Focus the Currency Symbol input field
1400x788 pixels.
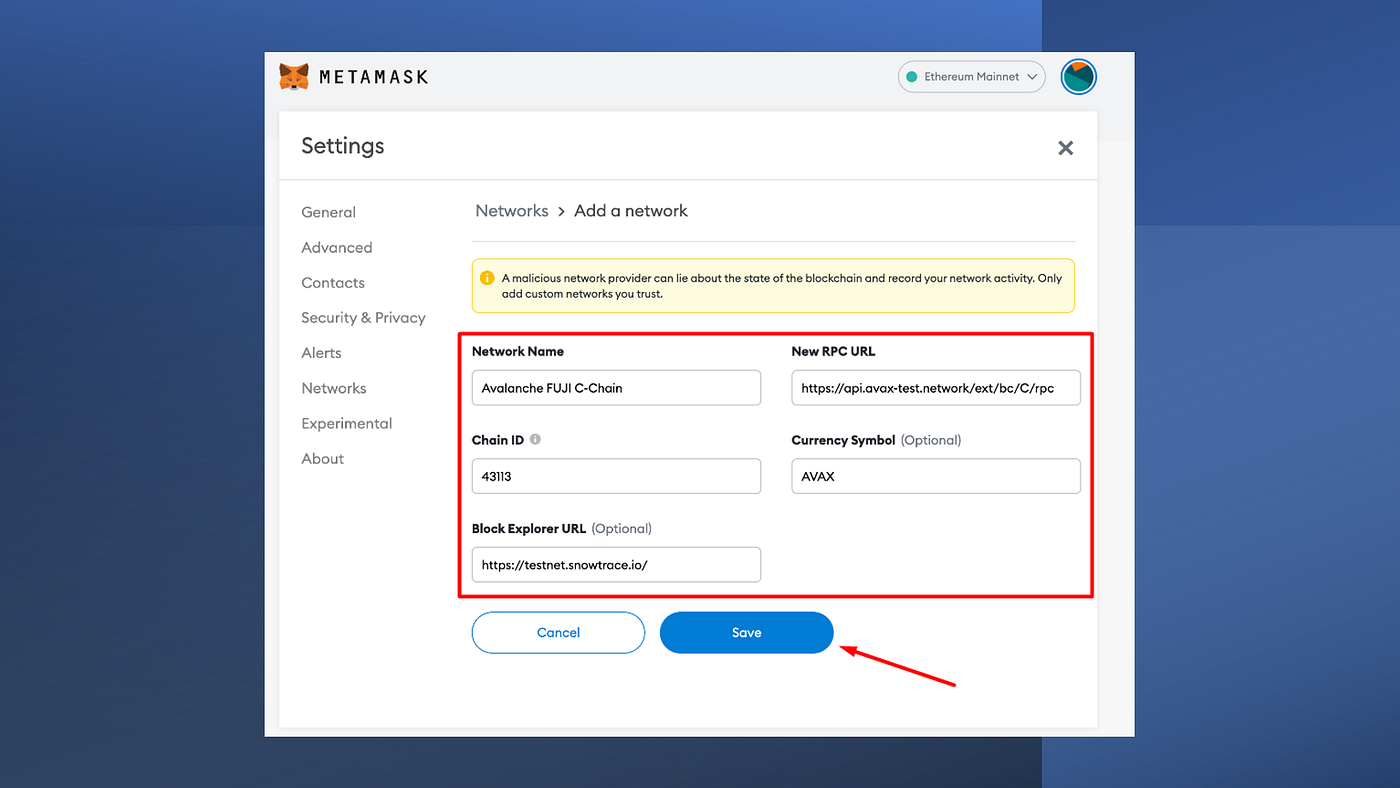[x=936, y=476]
